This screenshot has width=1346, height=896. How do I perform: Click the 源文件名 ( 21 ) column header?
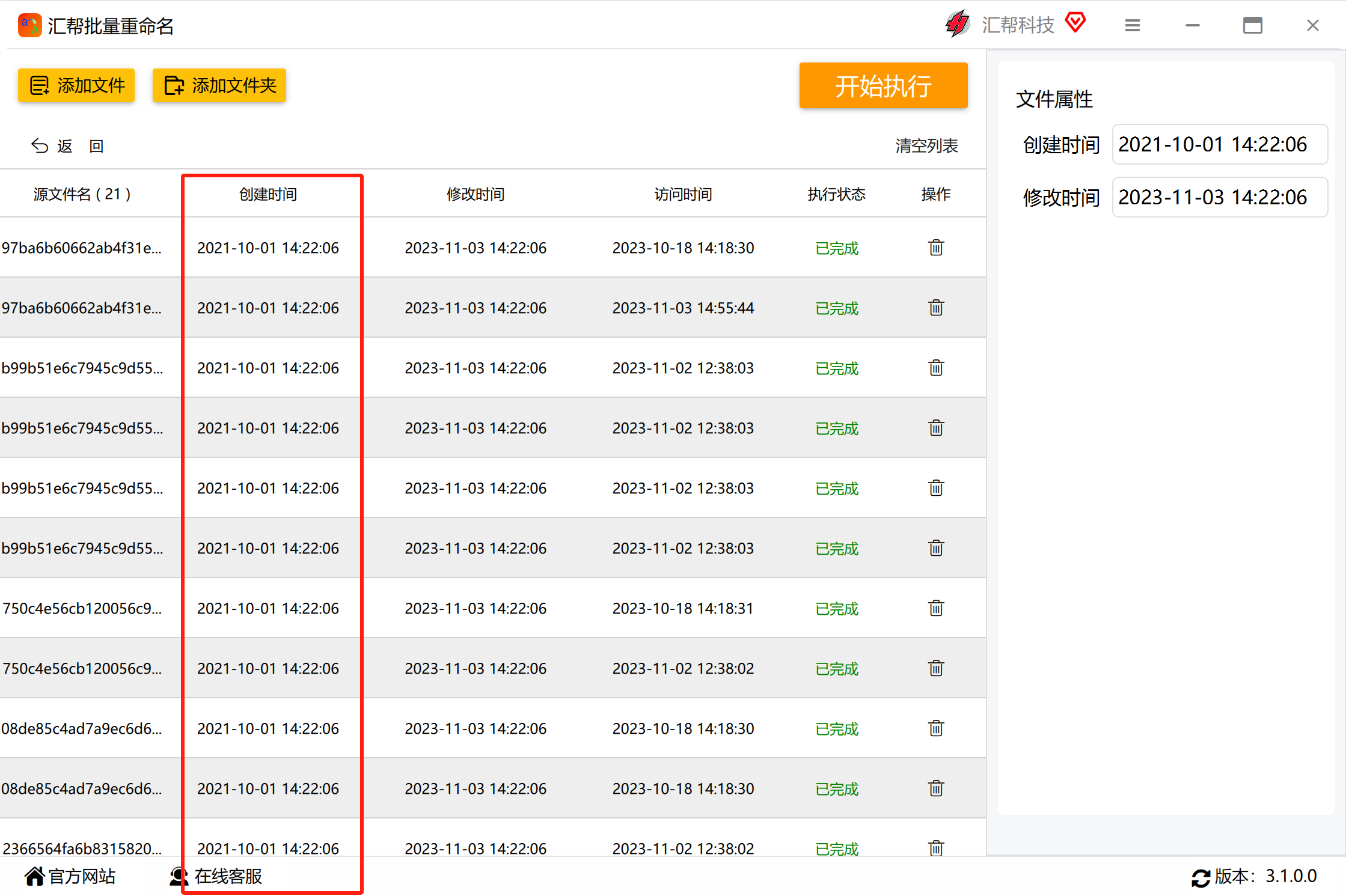point(82,194)
